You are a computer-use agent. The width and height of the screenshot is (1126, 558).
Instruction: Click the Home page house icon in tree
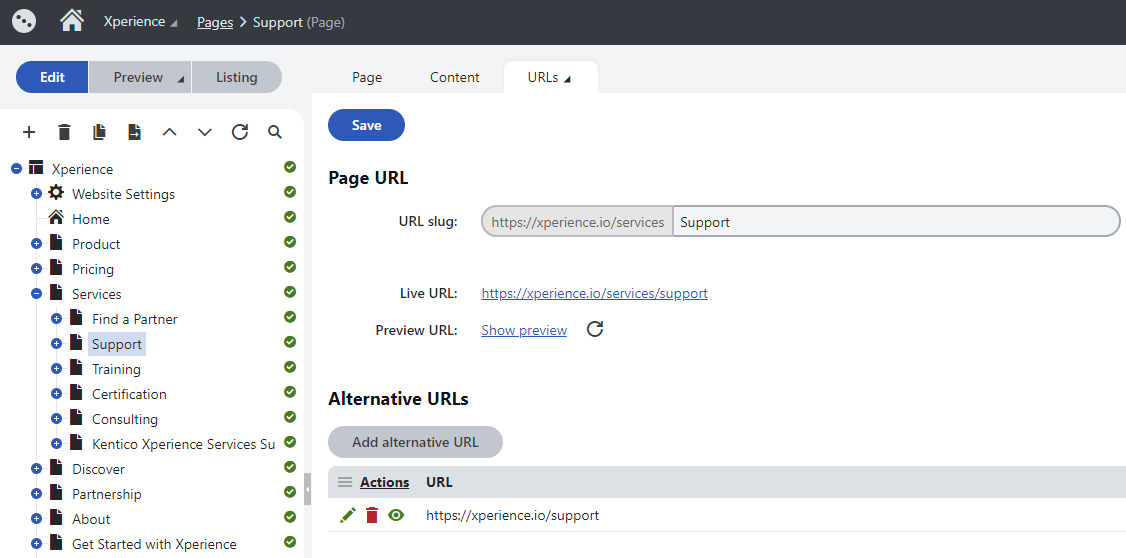click(56, 218)
